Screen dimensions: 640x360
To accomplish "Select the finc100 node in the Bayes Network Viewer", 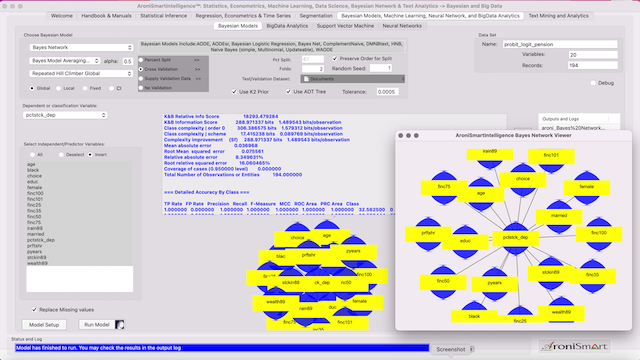I will (599, 233).
